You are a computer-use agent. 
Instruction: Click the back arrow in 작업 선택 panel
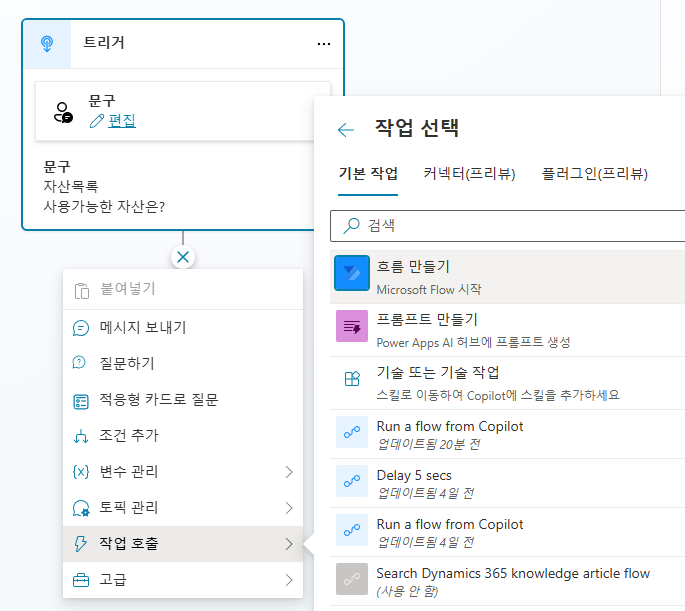pyautogui.click(x=346, y=130)
